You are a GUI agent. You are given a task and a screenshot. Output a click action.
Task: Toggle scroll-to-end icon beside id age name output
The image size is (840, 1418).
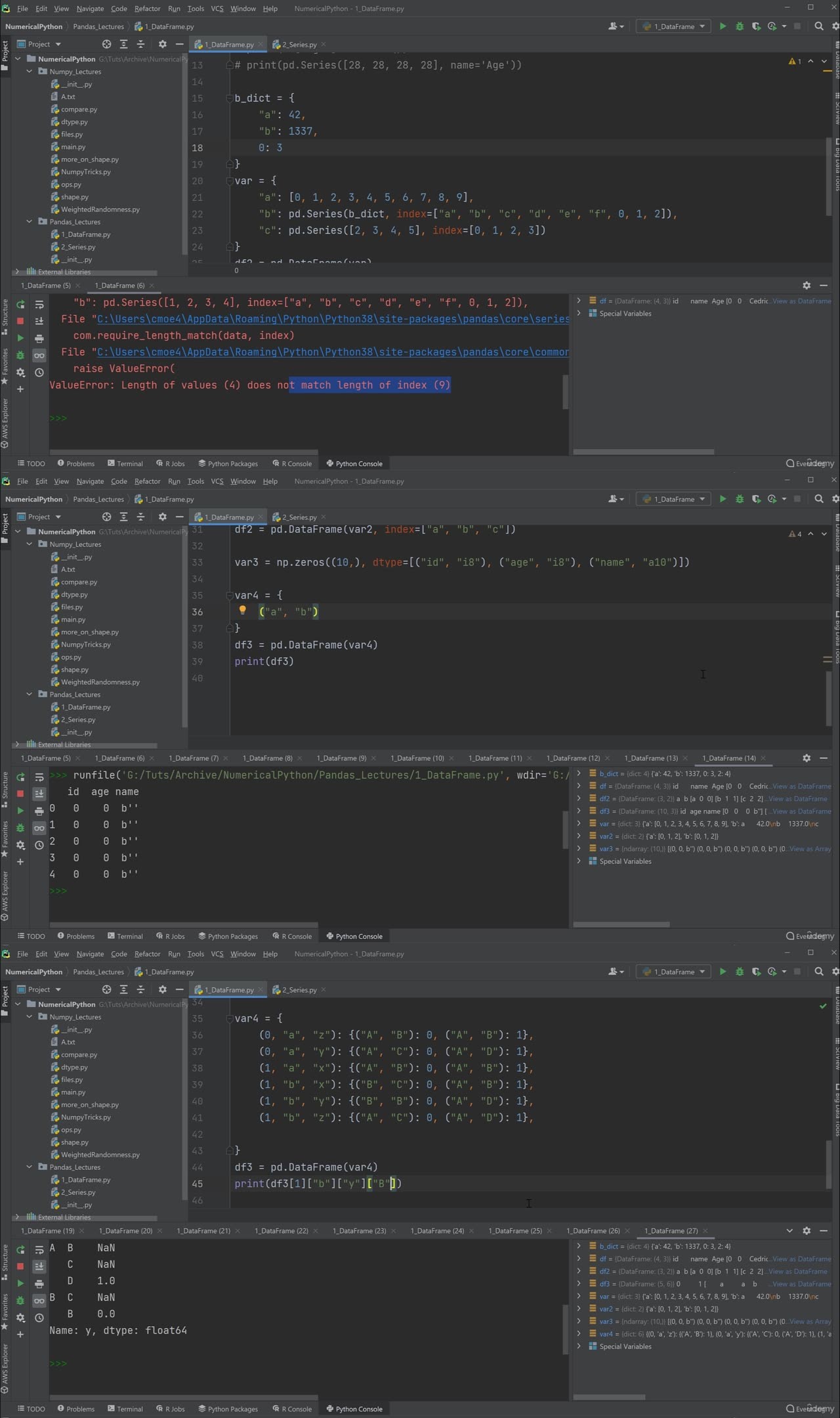click(39, 794)
